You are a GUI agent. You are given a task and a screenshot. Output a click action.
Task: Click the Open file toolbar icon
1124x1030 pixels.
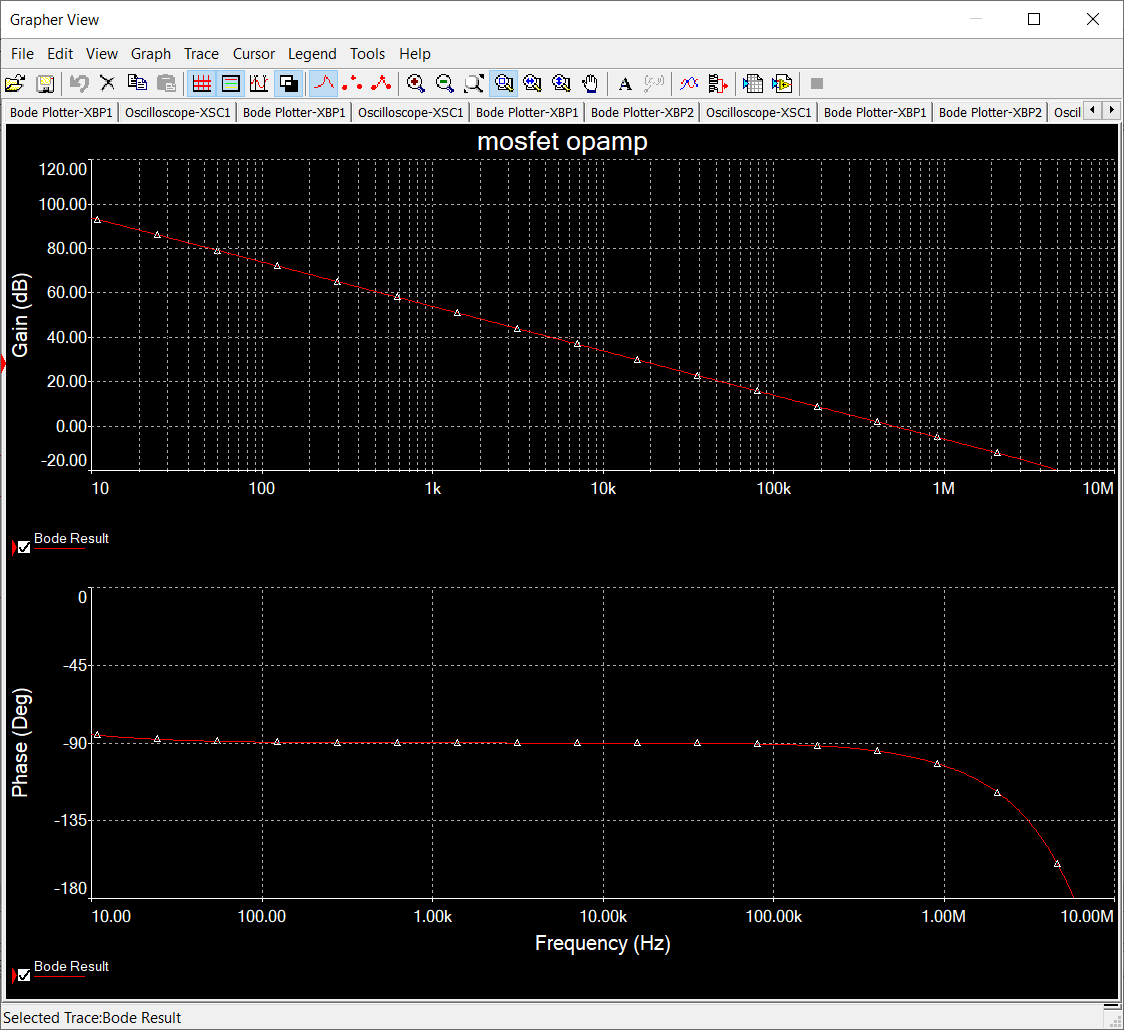click(15, 84)
